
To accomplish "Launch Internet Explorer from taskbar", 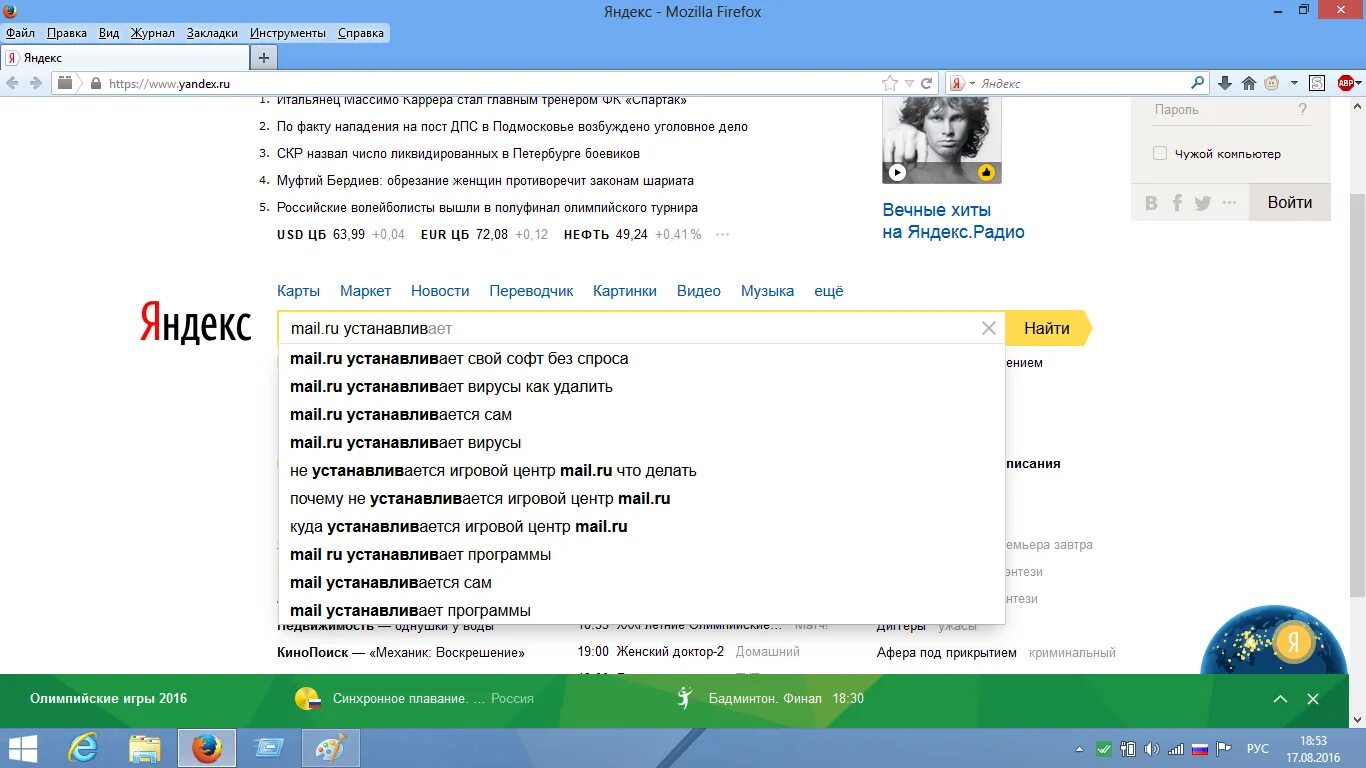I will (x=83, y=748).
